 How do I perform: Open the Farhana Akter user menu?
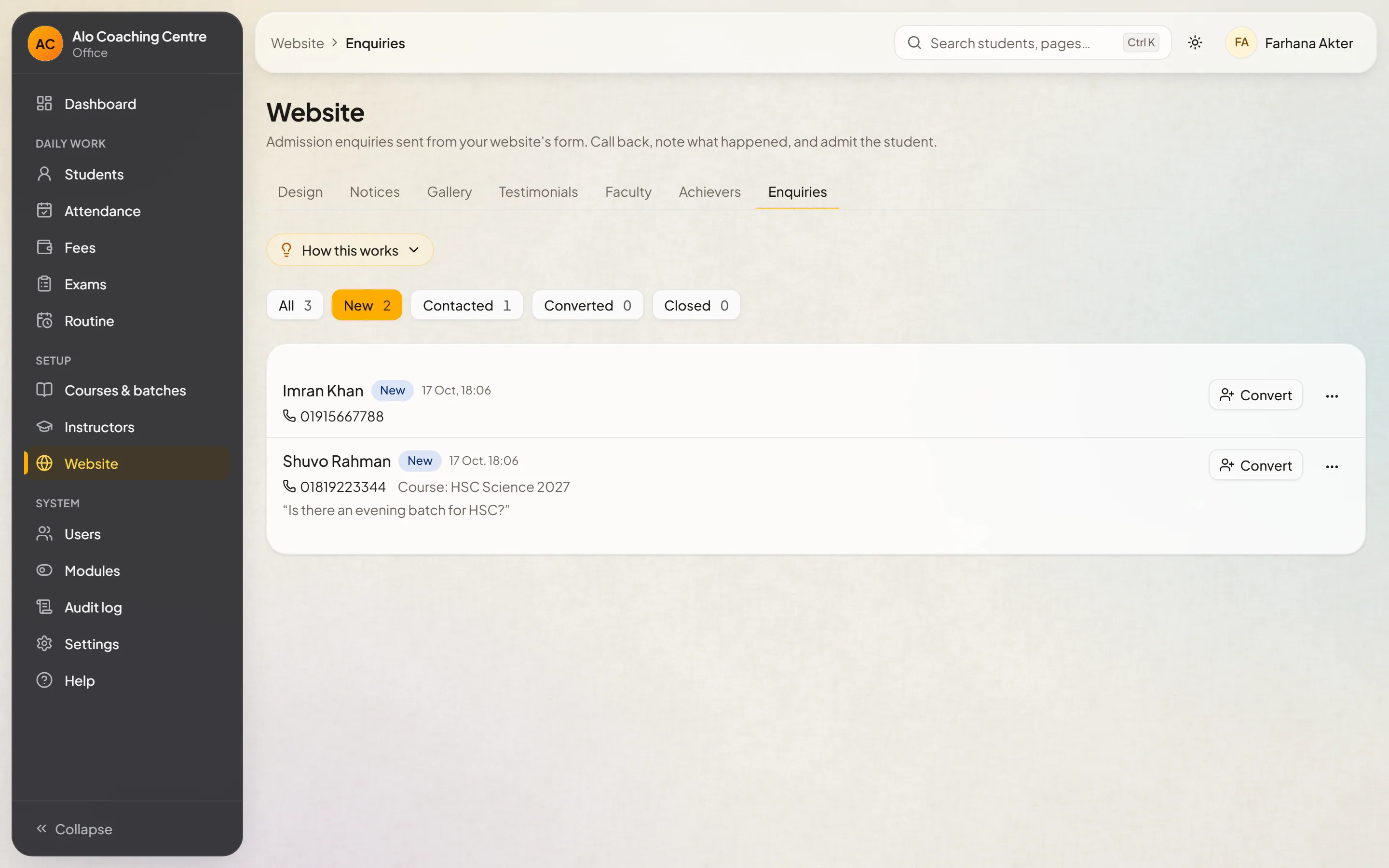coord(1290,43)
